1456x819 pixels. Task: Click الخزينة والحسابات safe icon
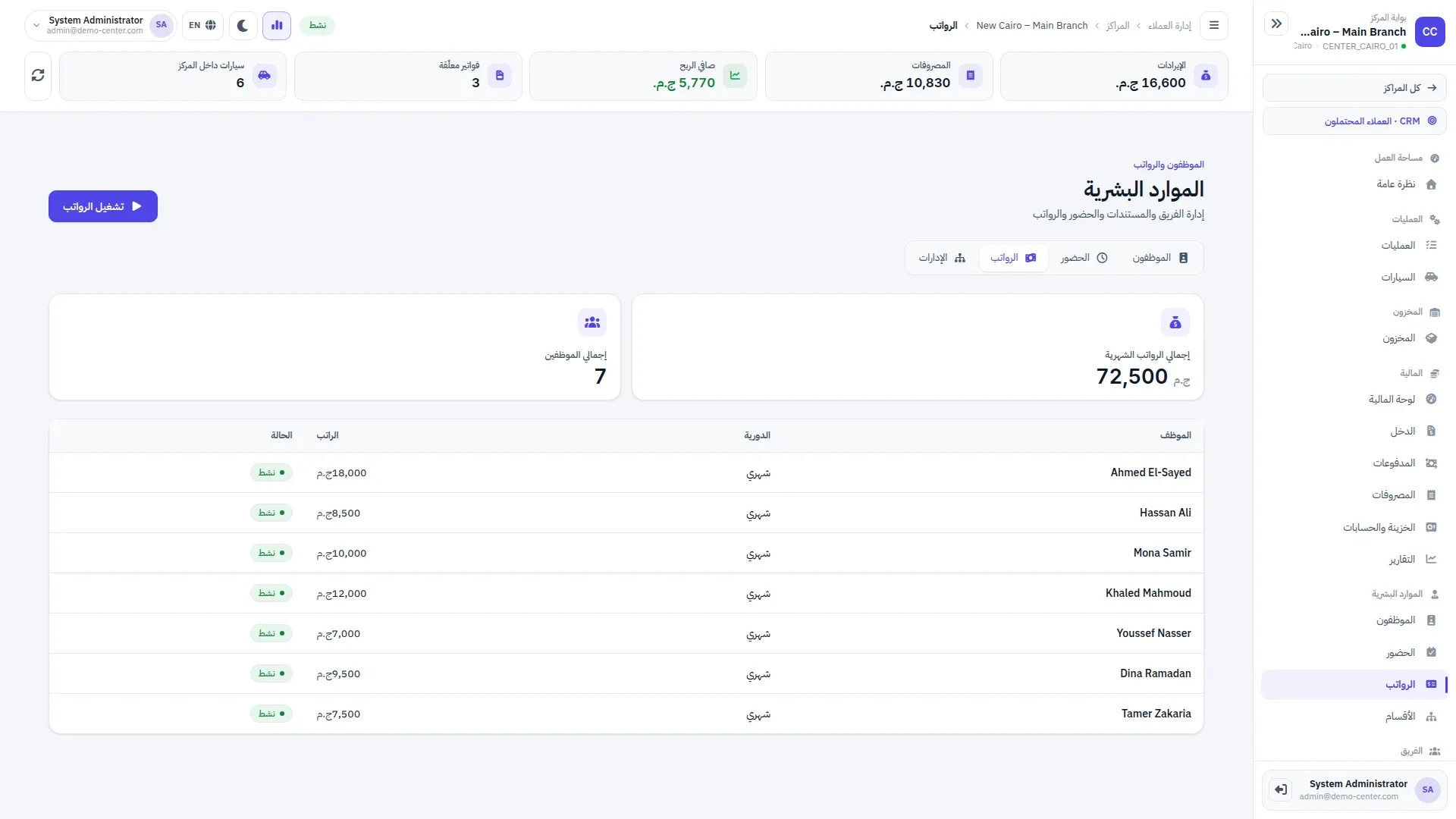point(1431,527)
